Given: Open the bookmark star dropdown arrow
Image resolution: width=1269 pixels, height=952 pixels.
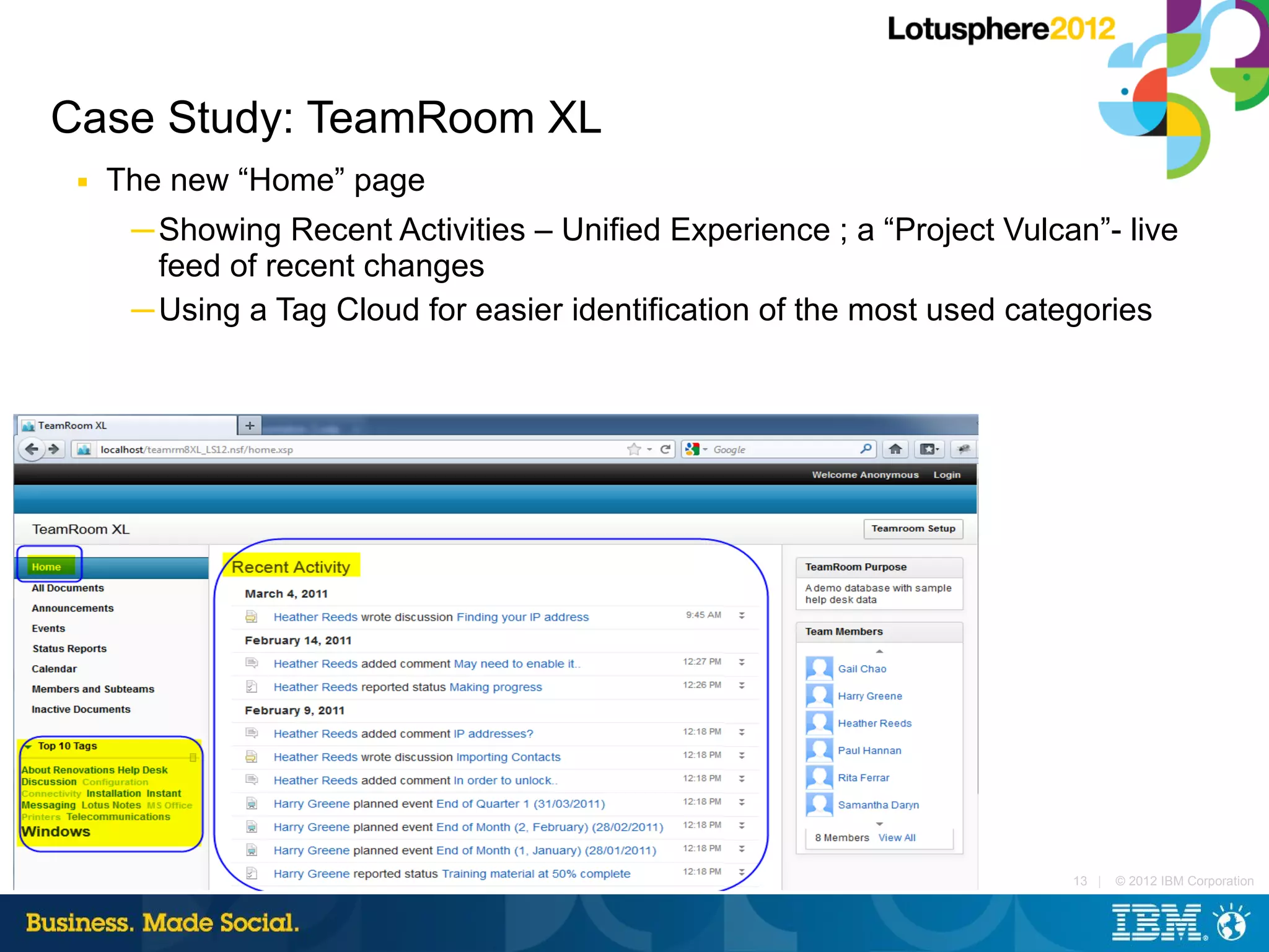Looking at the screenshot, I should tap(649, 450).
